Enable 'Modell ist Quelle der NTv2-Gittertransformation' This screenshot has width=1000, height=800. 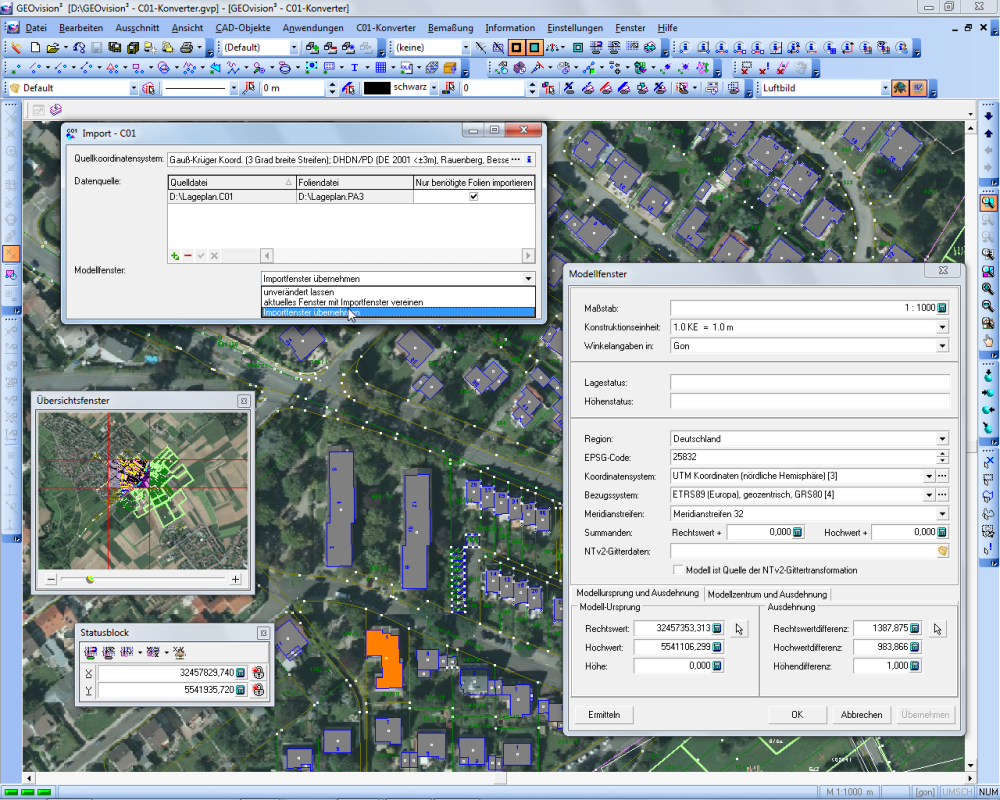click(x=677, y=570)
